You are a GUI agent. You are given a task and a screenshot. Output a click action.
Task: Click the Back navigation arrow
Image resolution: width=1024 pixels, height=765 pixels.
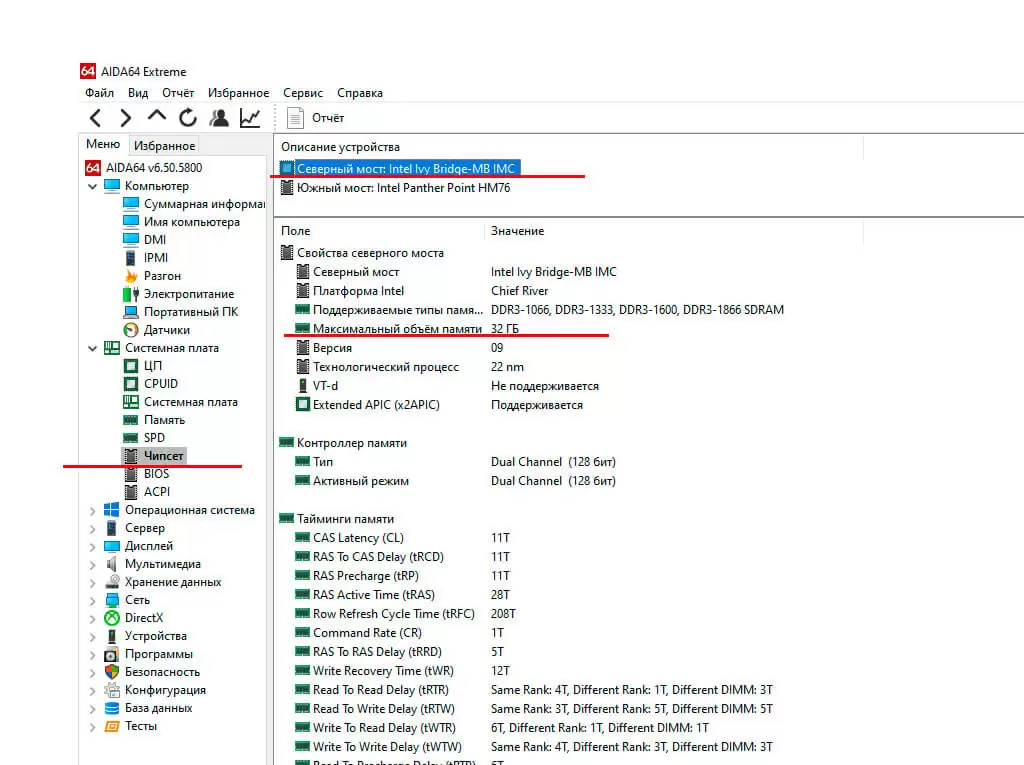pos(95,118)
